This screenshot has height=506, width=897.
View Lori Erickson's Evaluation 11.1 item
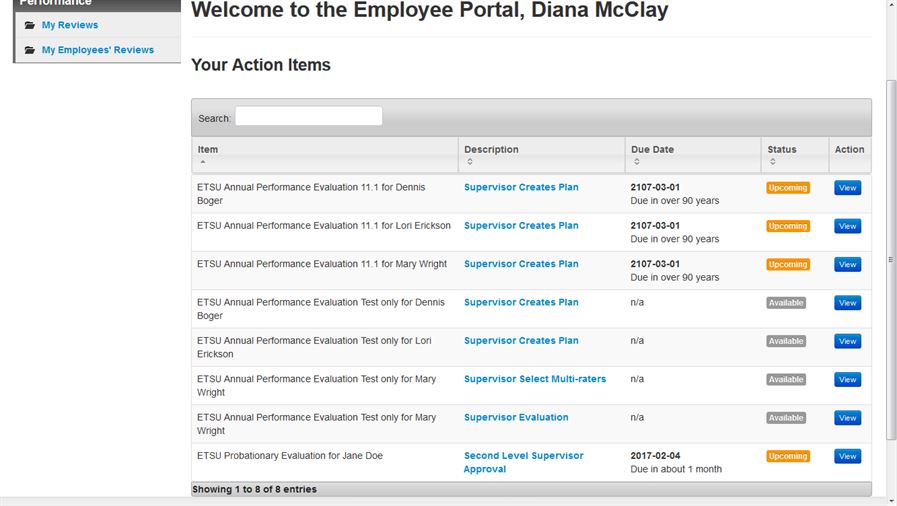(x=847, y=226)
